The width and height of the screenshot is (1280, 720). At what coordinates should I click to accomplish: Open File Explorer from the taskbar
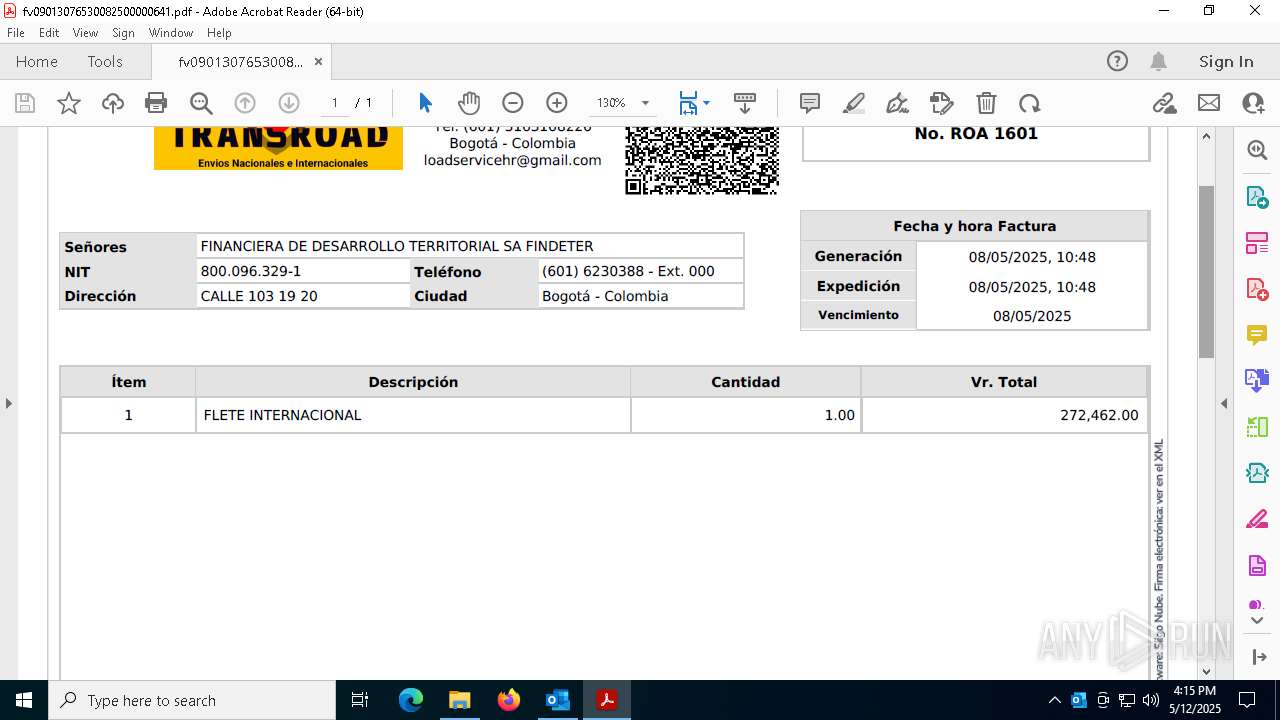click(459, 700)
